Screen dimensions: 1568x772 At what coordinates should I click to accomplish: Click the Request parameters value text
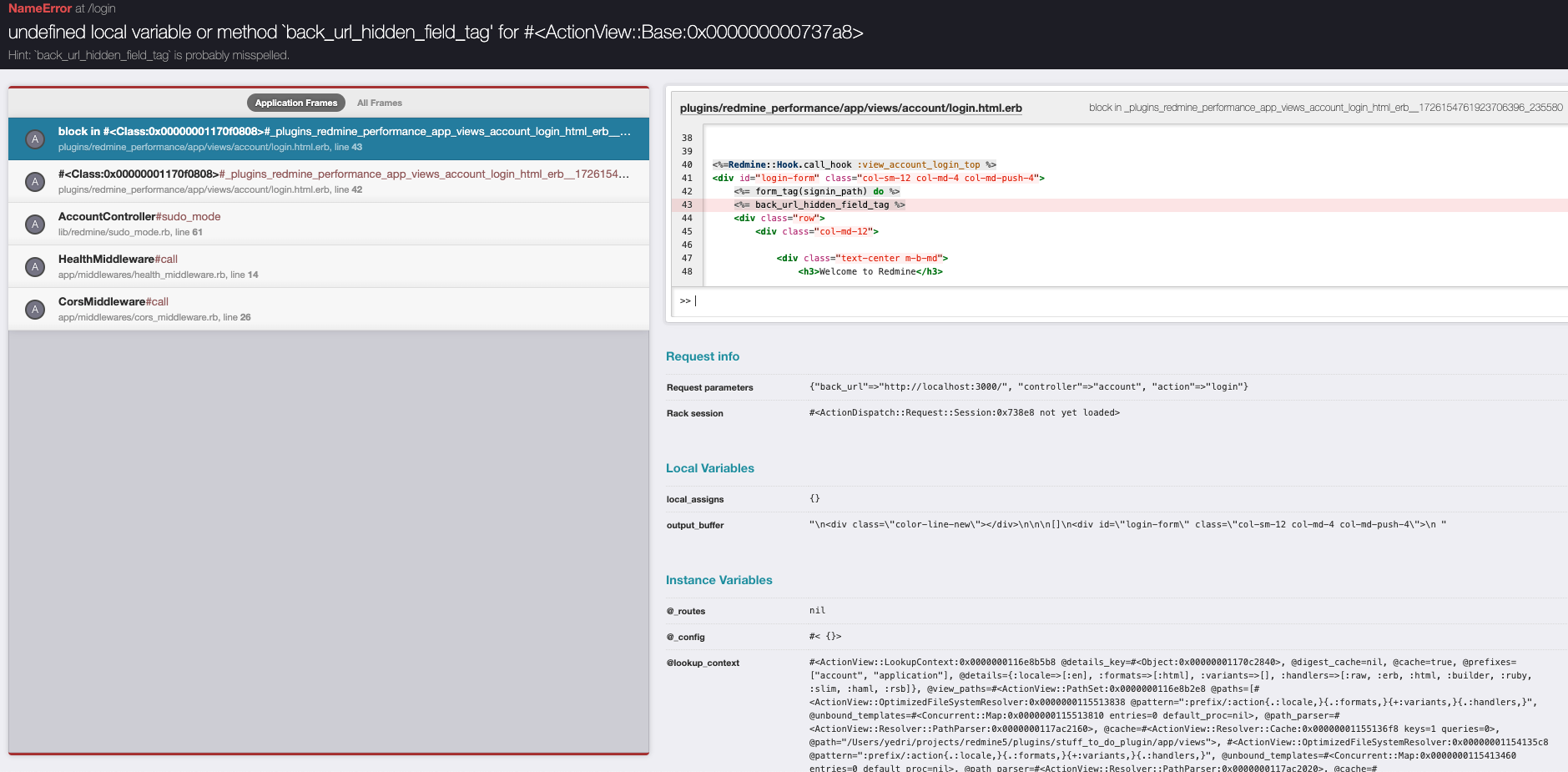(x=1029, y=386)
